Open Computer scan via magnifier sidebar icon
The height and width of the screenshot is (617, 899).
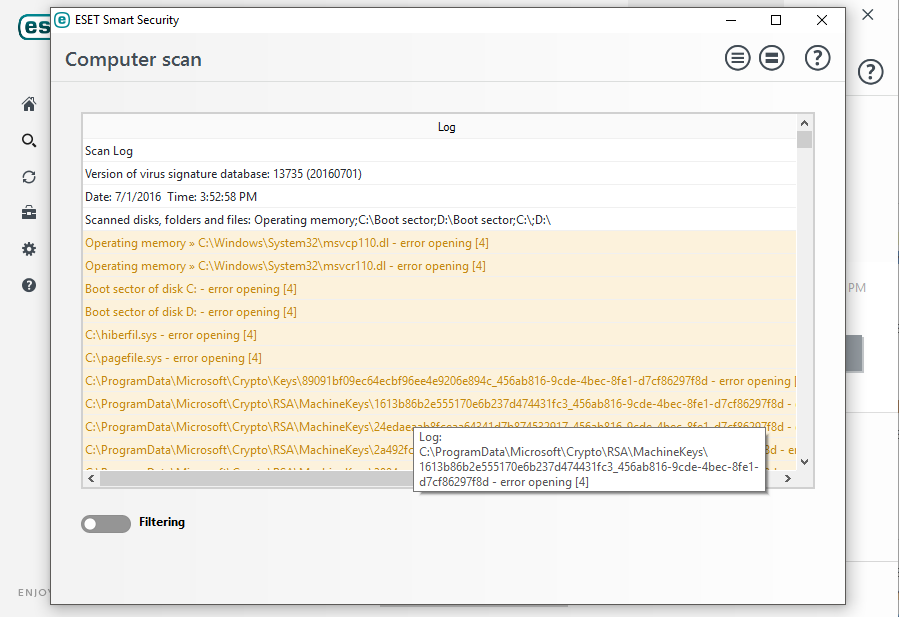(29, 140)
